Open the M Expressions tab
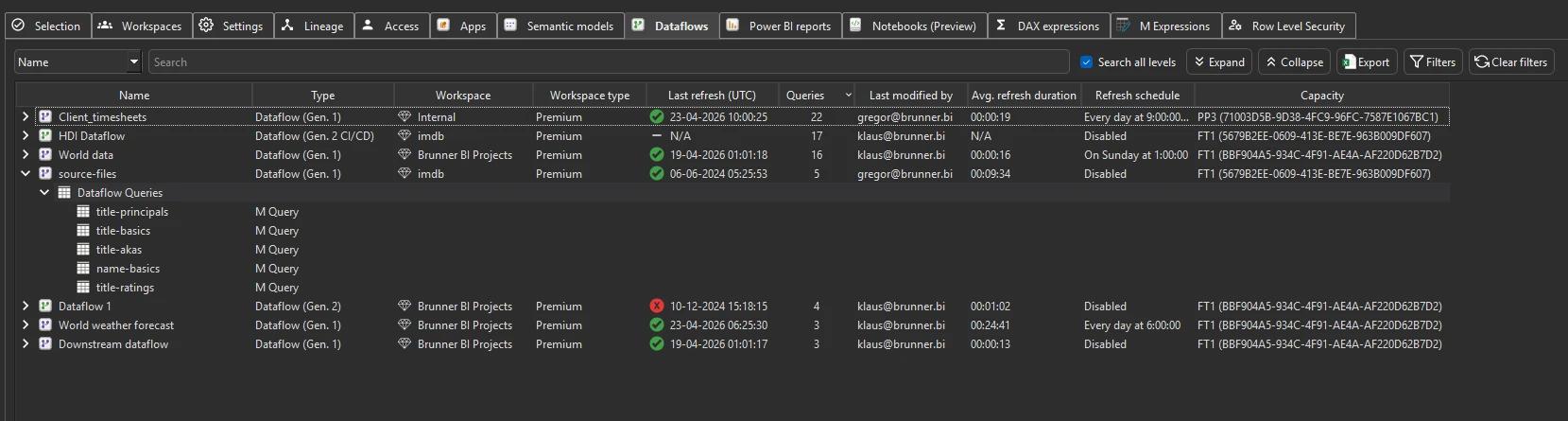 click(x=1165, y=26)
